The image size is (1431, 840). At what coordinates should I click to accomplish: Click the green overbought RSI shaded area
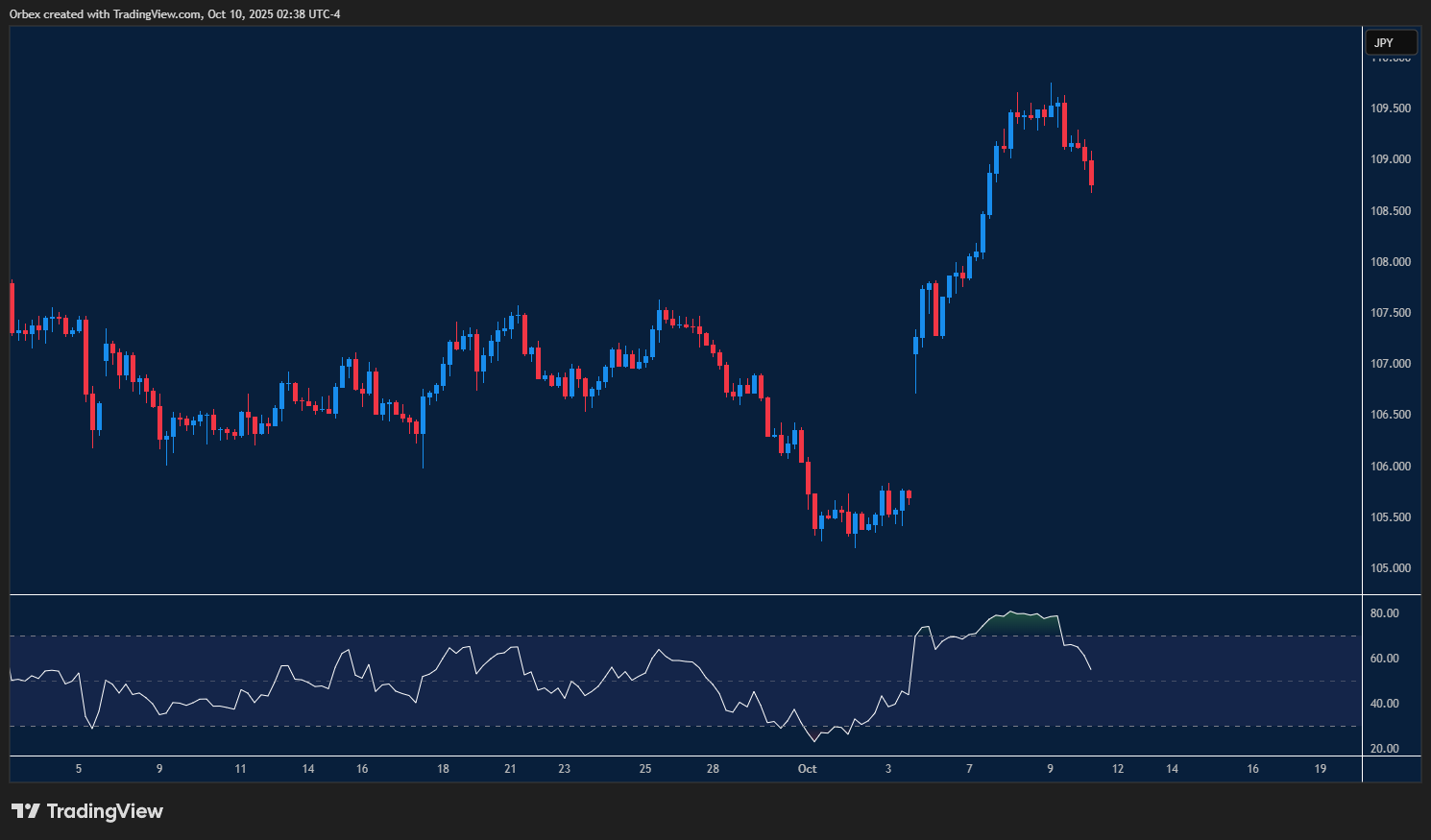1018,622
